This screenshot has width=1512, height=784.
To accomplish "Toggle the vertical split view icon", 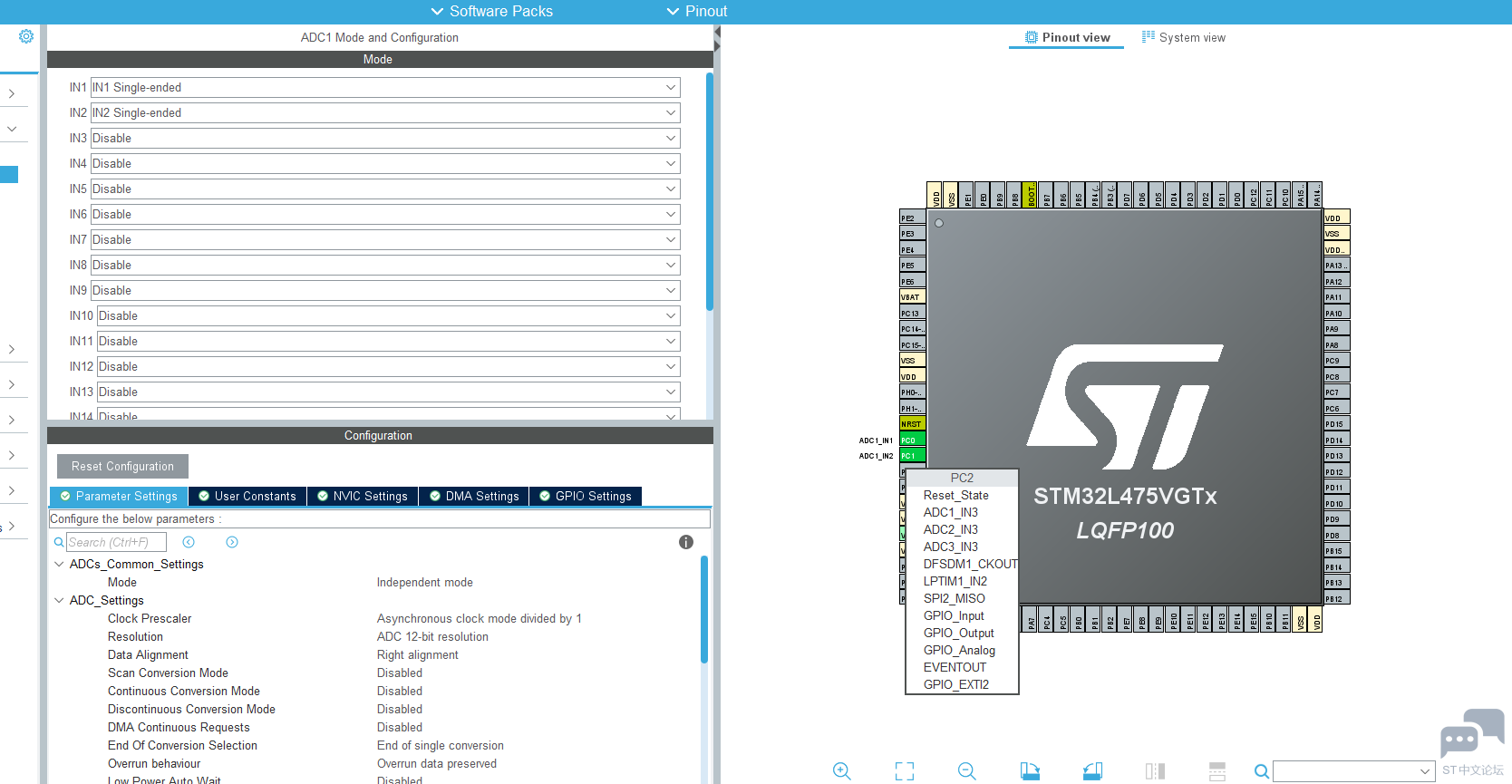I will click(1155, 771).
